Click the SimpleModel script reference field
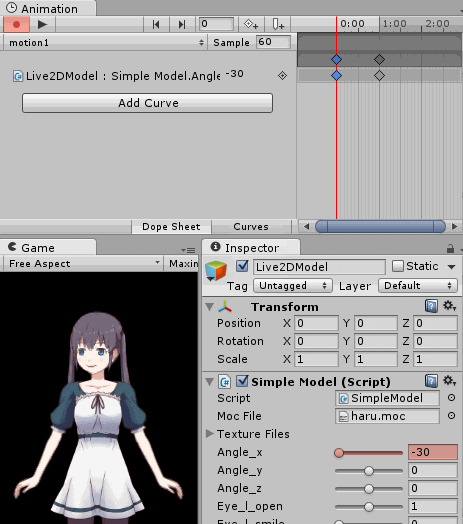463x524 pixels. point(387,398)
